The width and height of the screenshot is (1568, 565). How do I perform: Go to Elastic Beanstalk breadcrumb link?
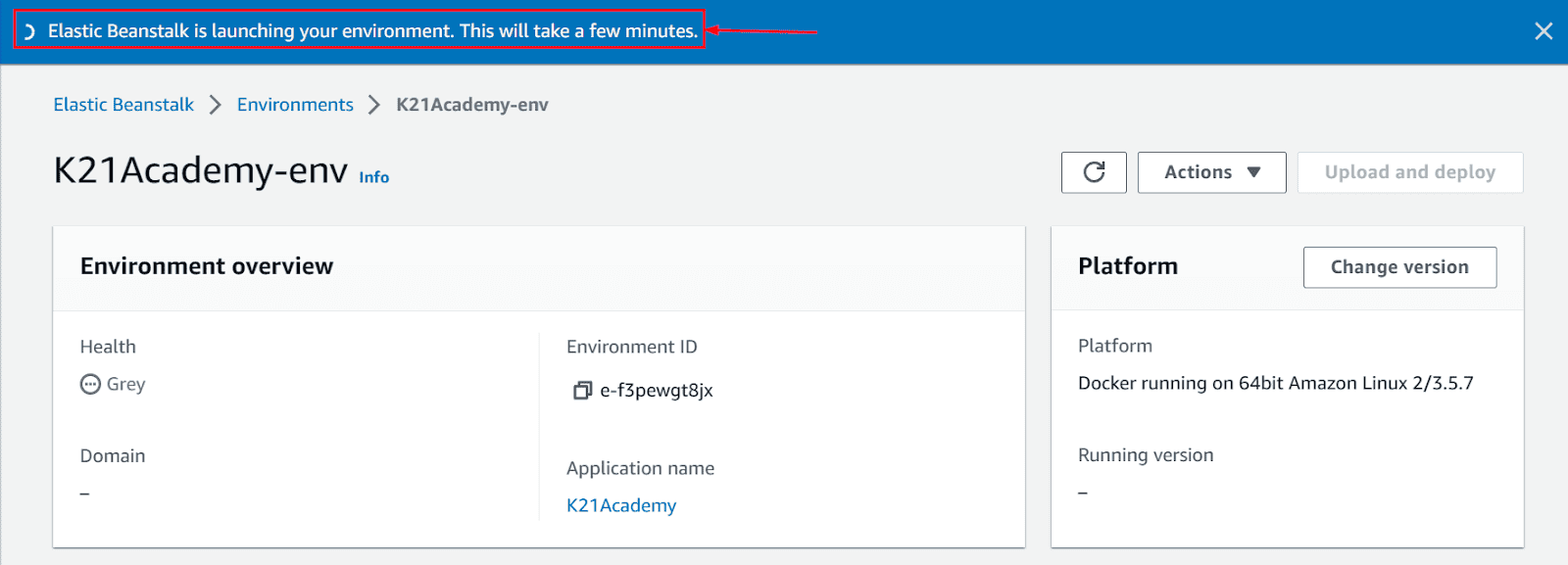click(x=123, y=105)
